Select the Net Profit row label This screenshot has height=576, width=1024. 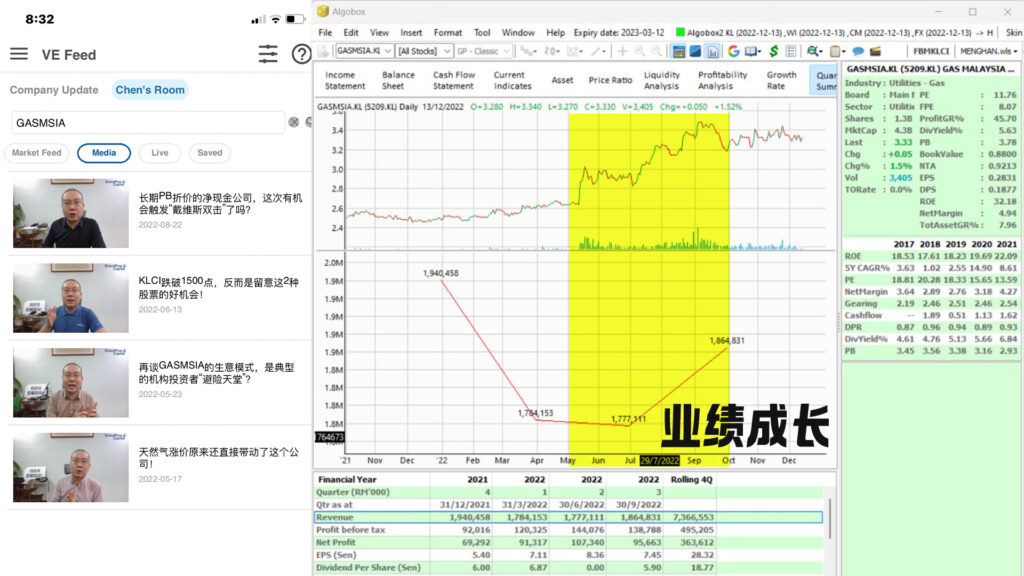tap(336, 542)
